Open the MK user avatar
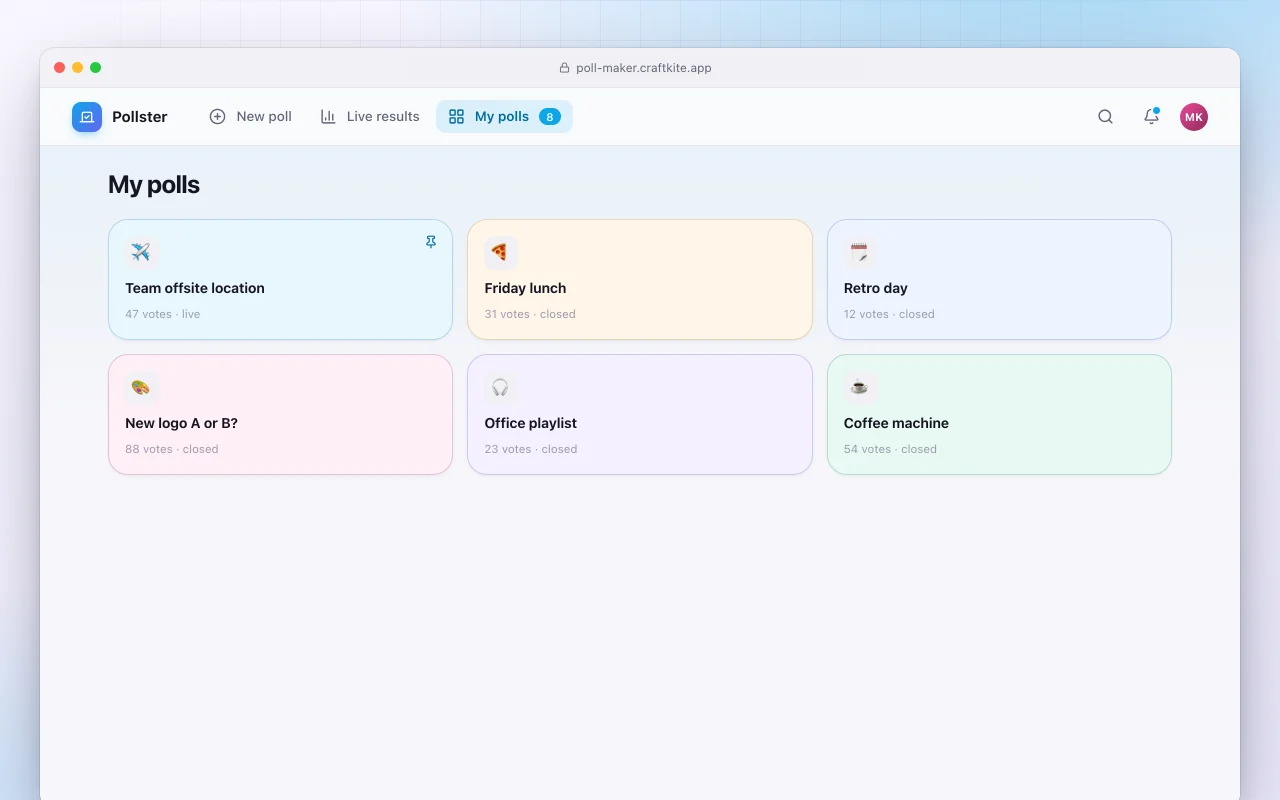 tap(1194, 117)
